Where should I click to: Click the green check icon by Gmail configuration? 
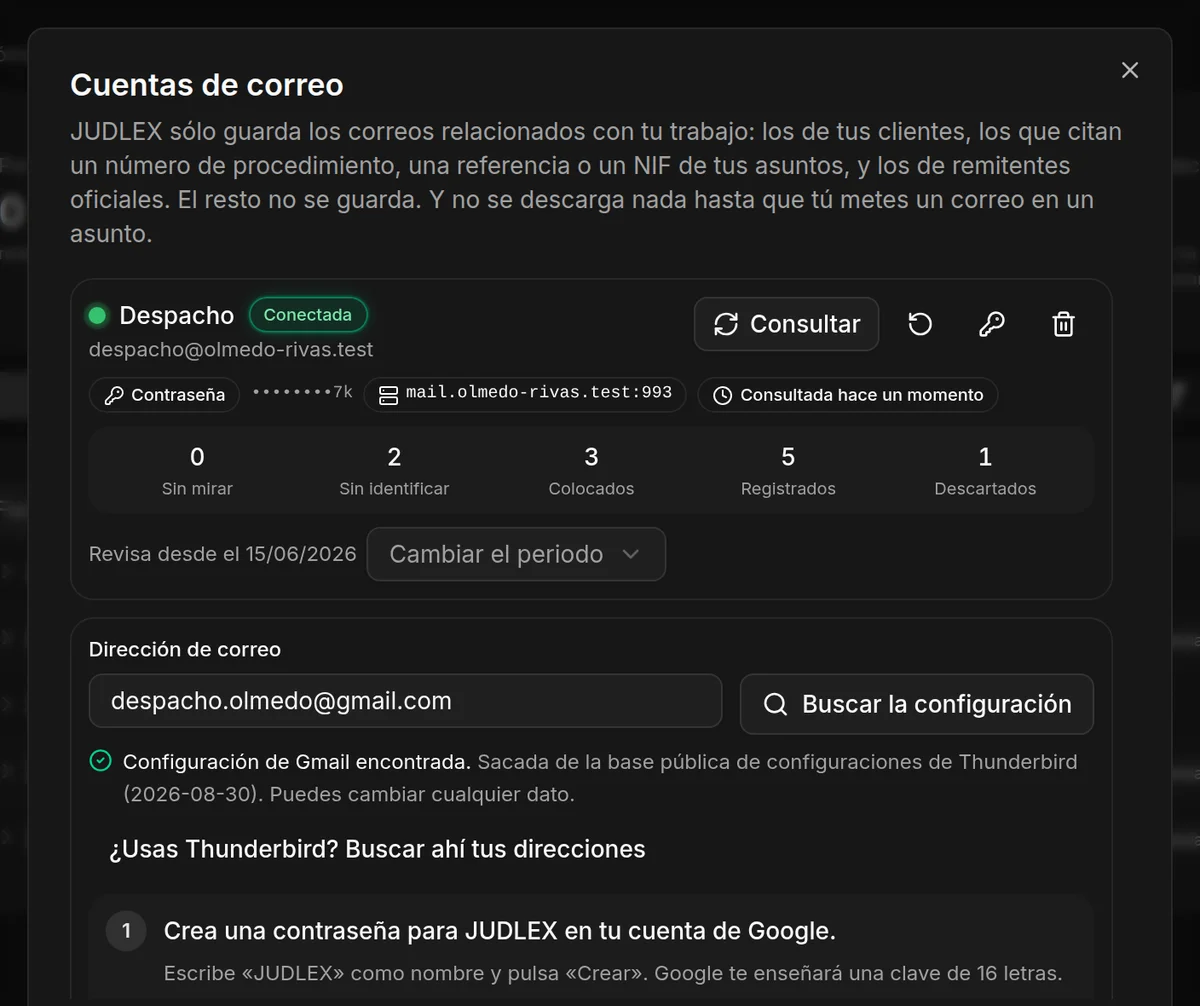click(100, 762)
